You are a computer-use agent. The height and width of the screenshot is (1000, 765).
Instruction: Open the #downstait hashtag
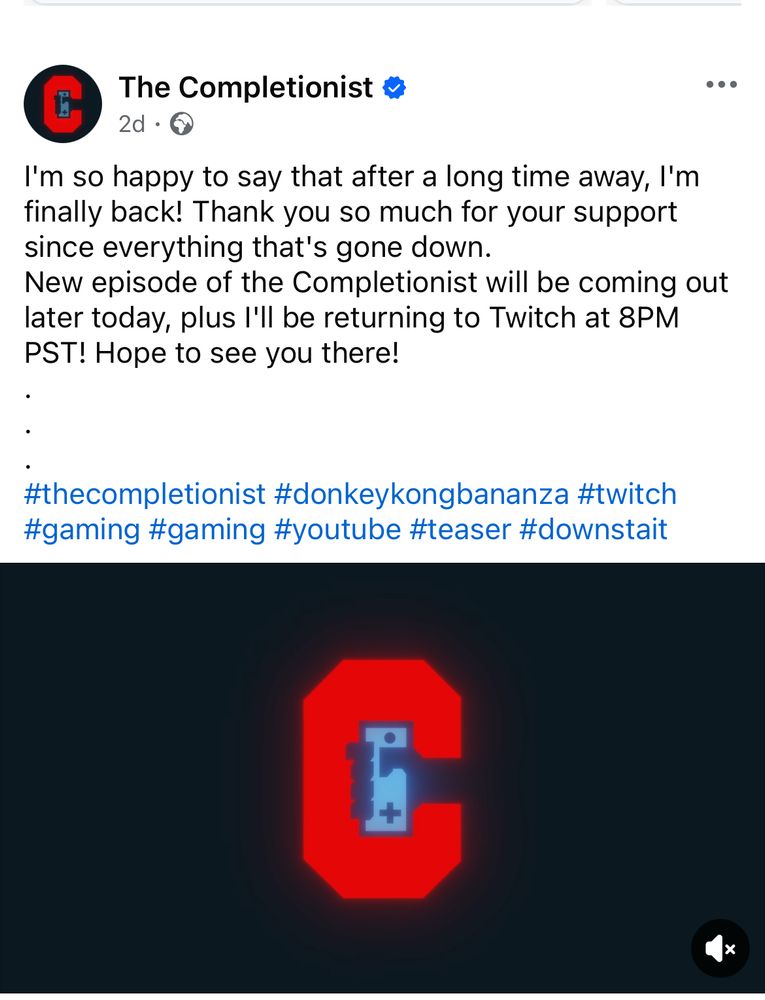[594, 530]
